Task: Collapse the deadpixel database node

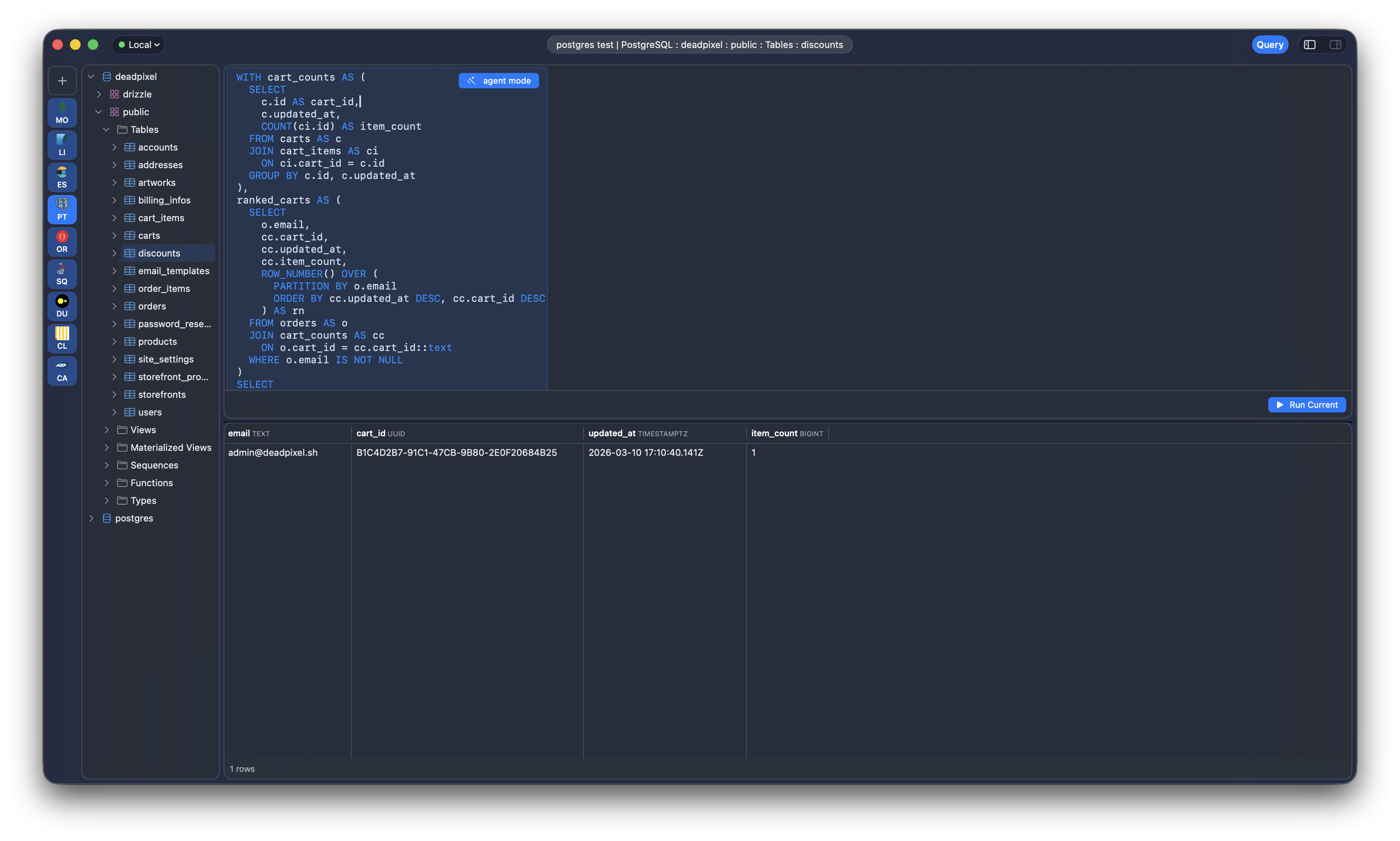Action: coord(91,76)
